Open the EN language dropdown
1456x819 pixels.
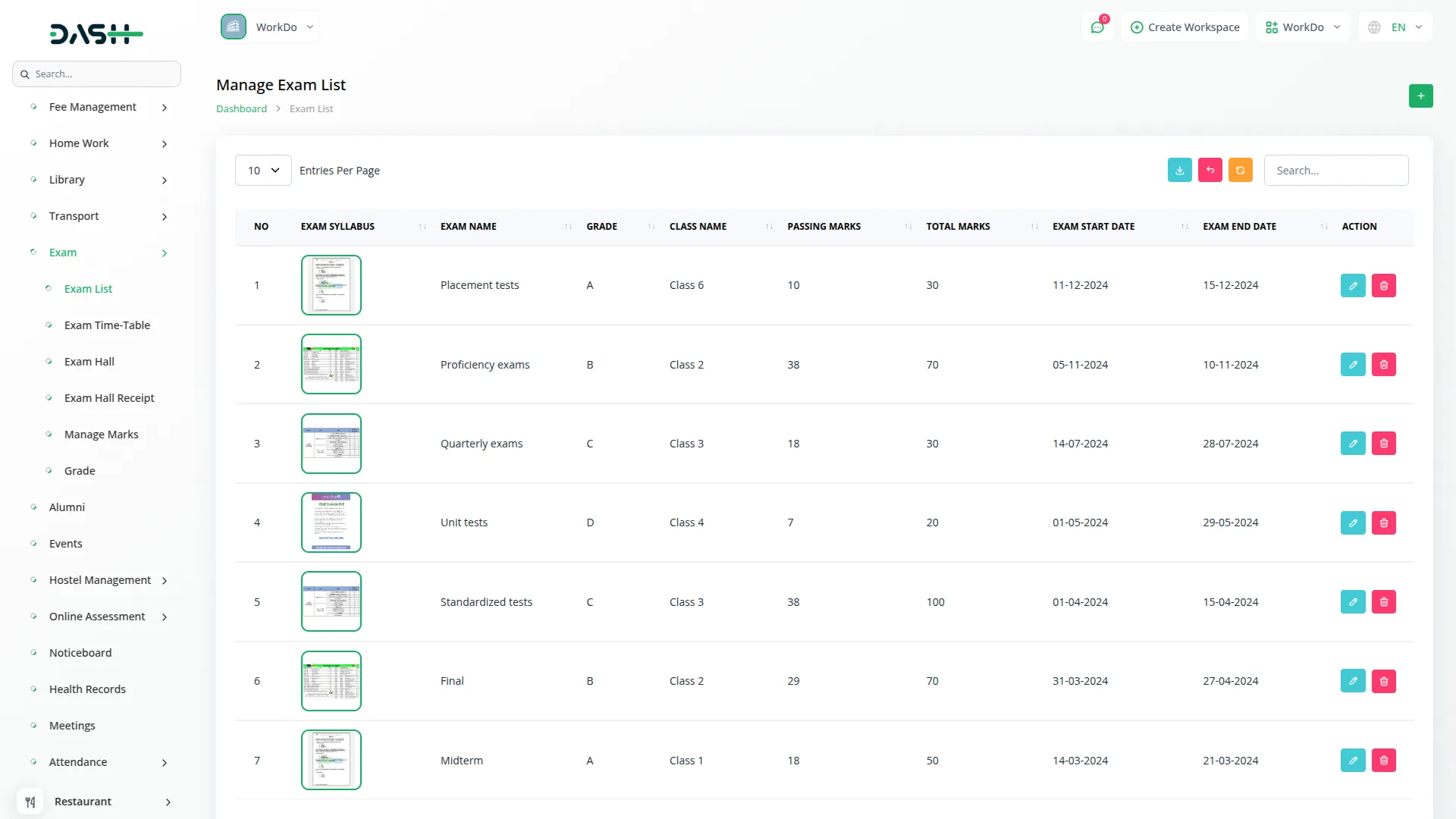[1395, 27]
